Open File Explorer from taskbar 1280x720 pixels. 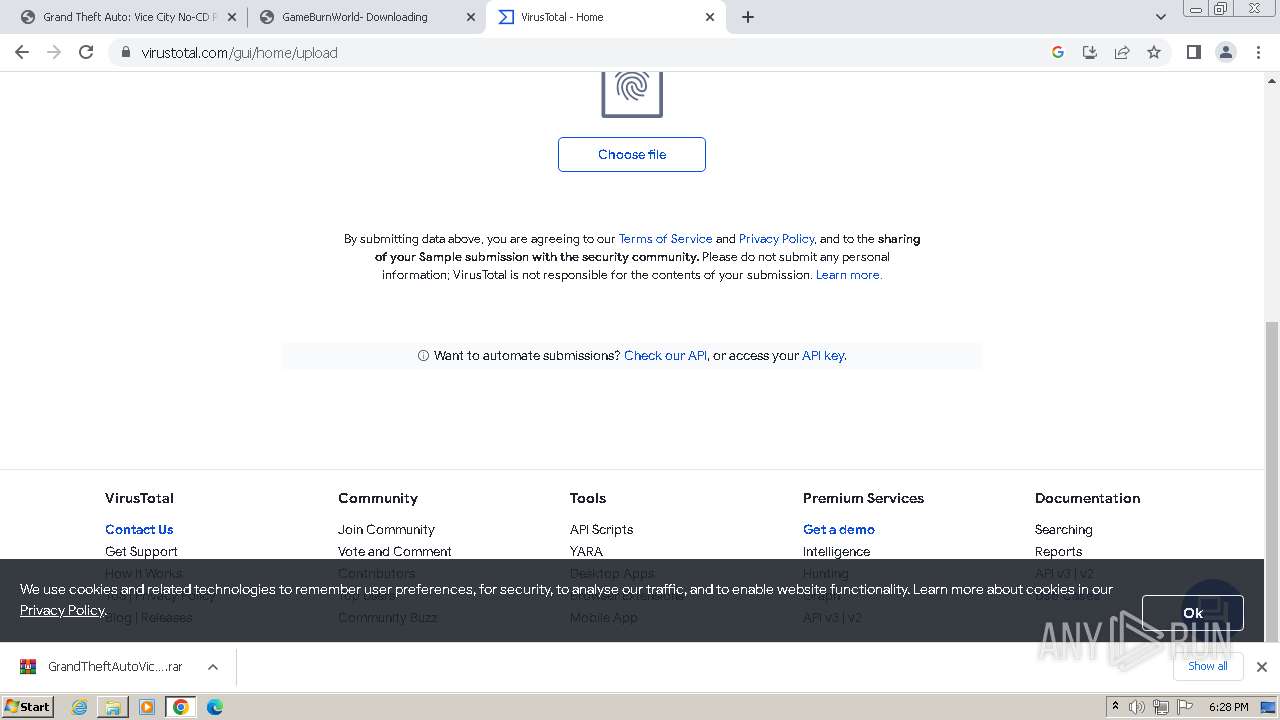point(113,707)
